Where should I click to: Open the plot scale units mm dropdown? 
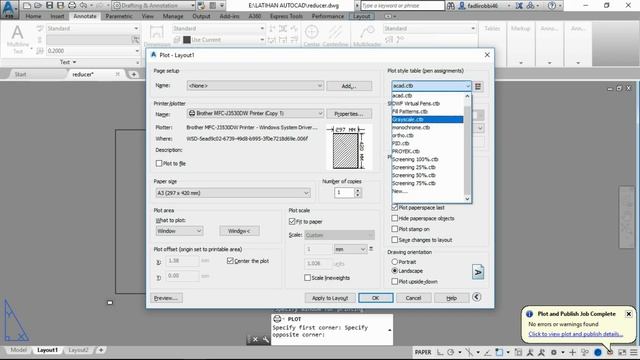coord(350,249)
